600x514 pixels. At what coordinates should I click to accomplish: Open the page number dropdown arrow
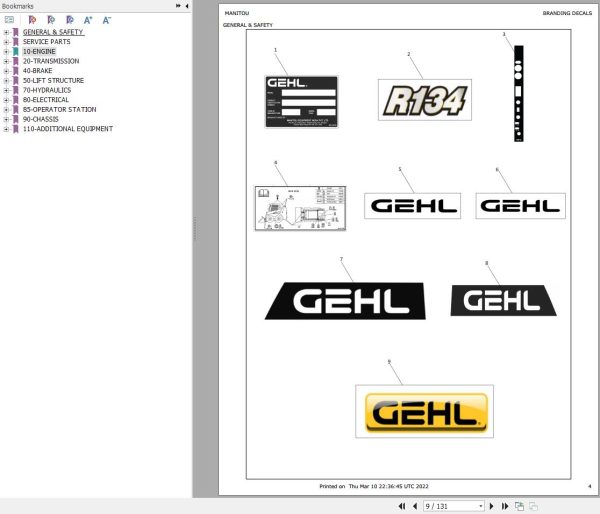click(481, 506)
